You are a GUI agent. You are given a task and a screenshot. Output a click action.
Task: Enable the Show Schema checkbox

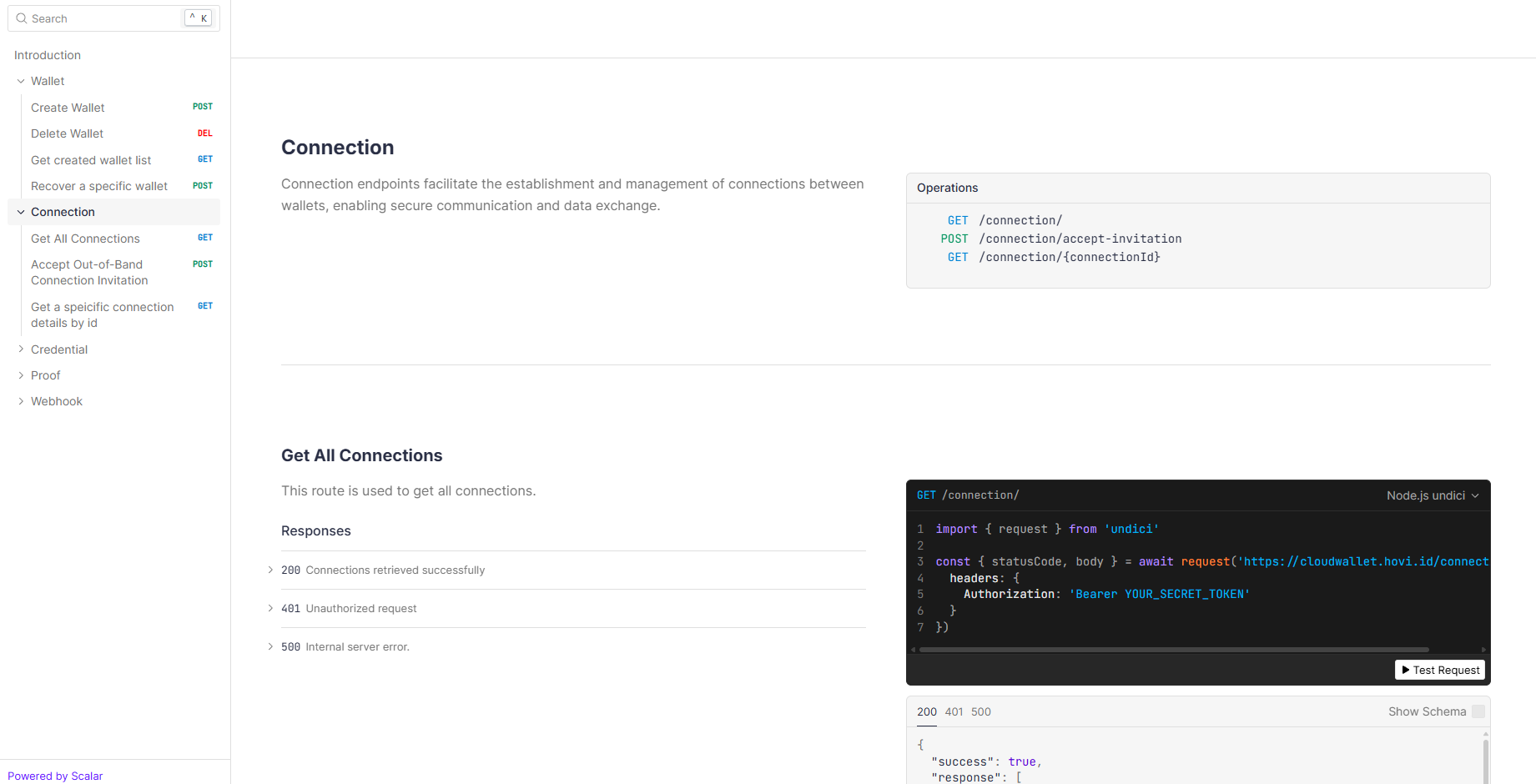click(x=1478, y=711)
